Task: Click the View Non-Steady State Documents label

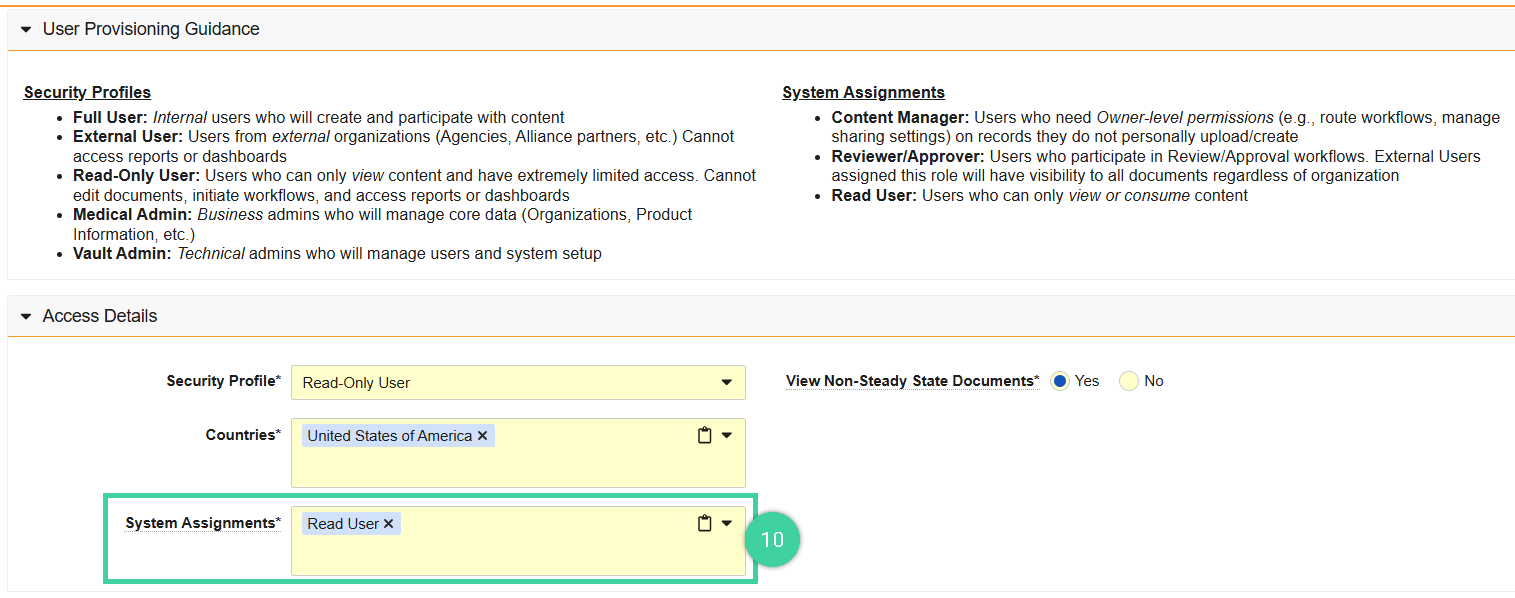Action: tap(911, 381)
